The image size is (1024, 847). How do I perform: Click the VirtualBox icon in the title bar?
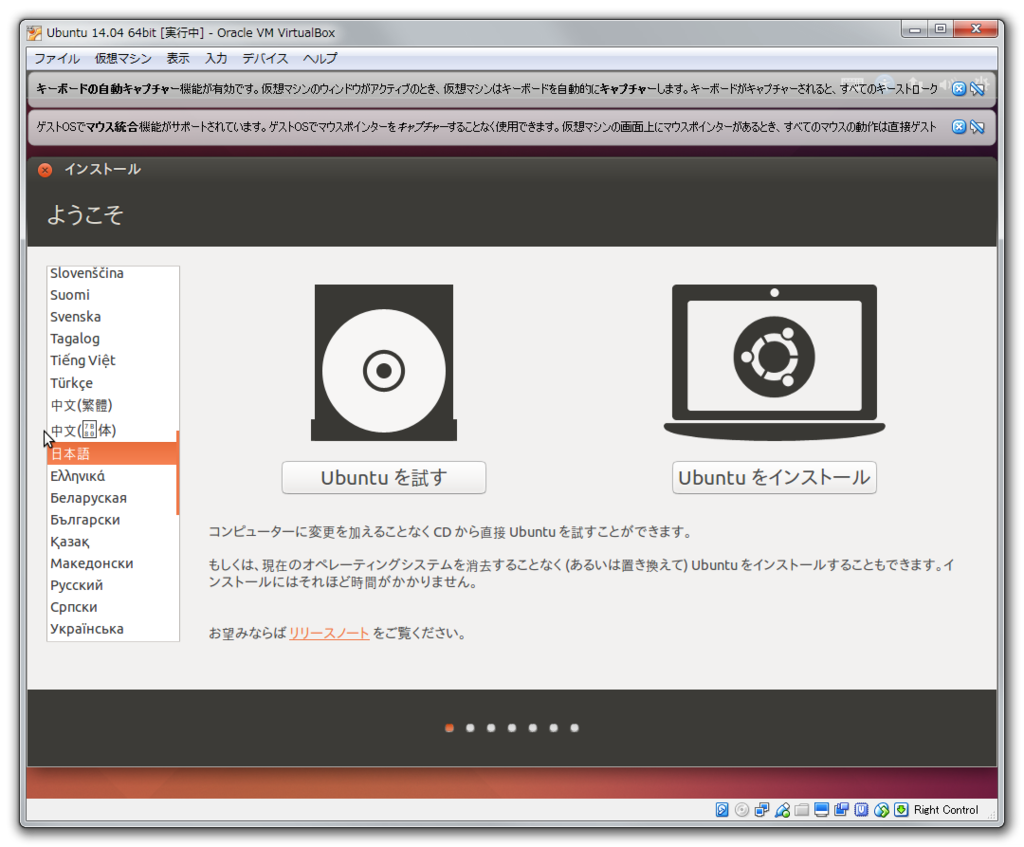[x=35, y=33]
